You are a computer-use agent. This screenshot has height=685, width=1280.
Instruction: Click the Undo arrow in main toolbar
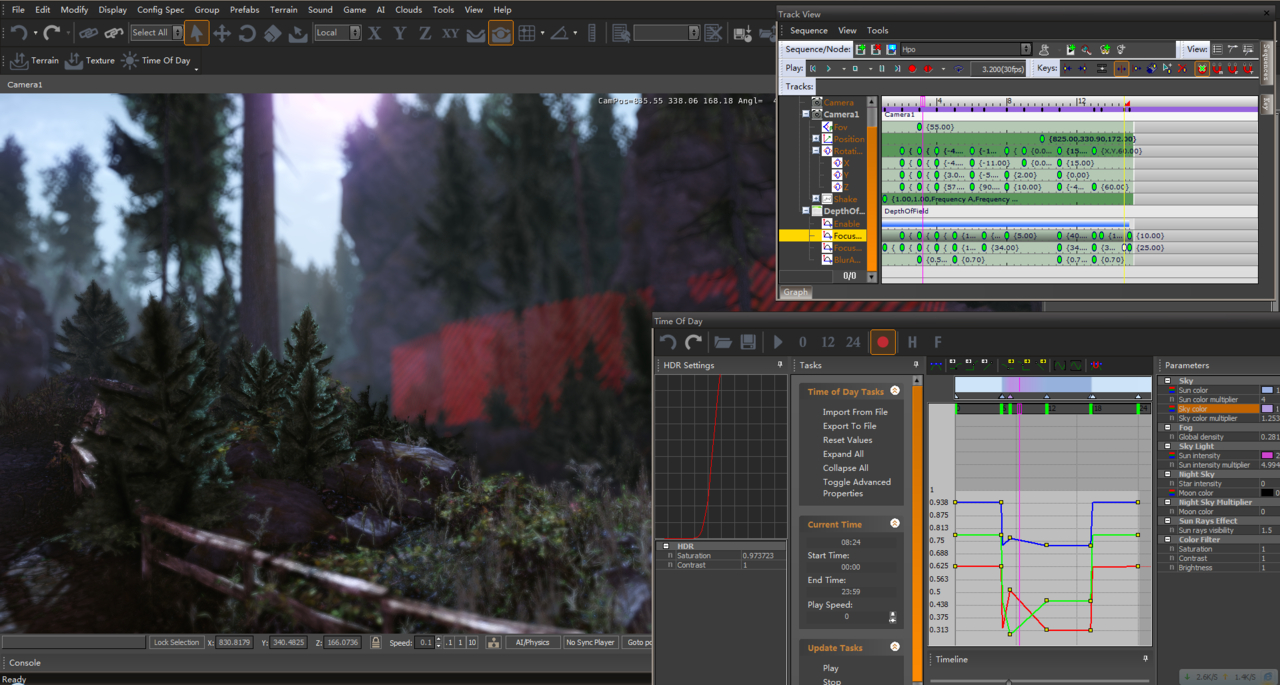click(19, 33)
